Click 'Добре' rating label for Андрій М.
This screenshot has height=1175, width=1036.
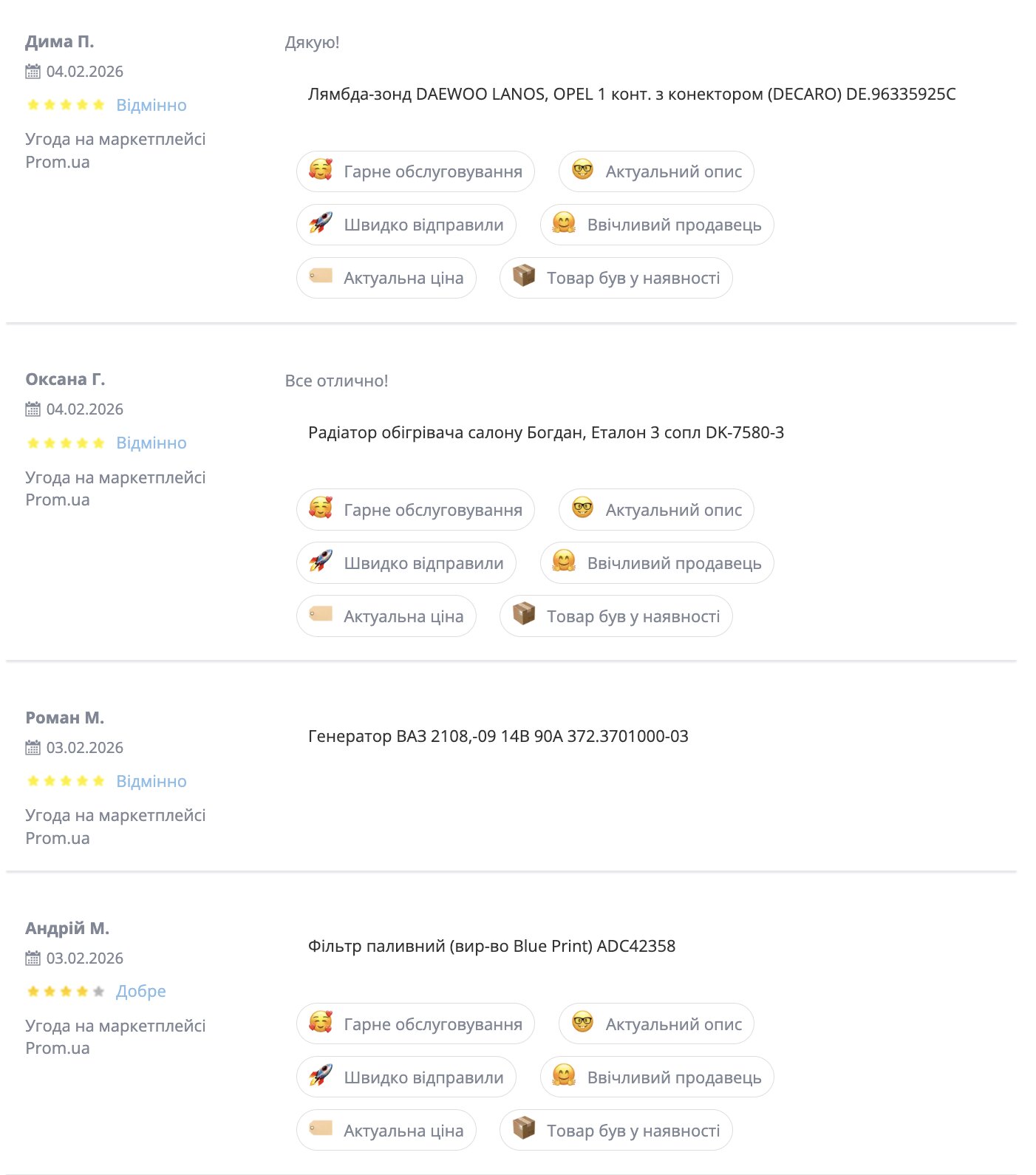pos(141,992)
